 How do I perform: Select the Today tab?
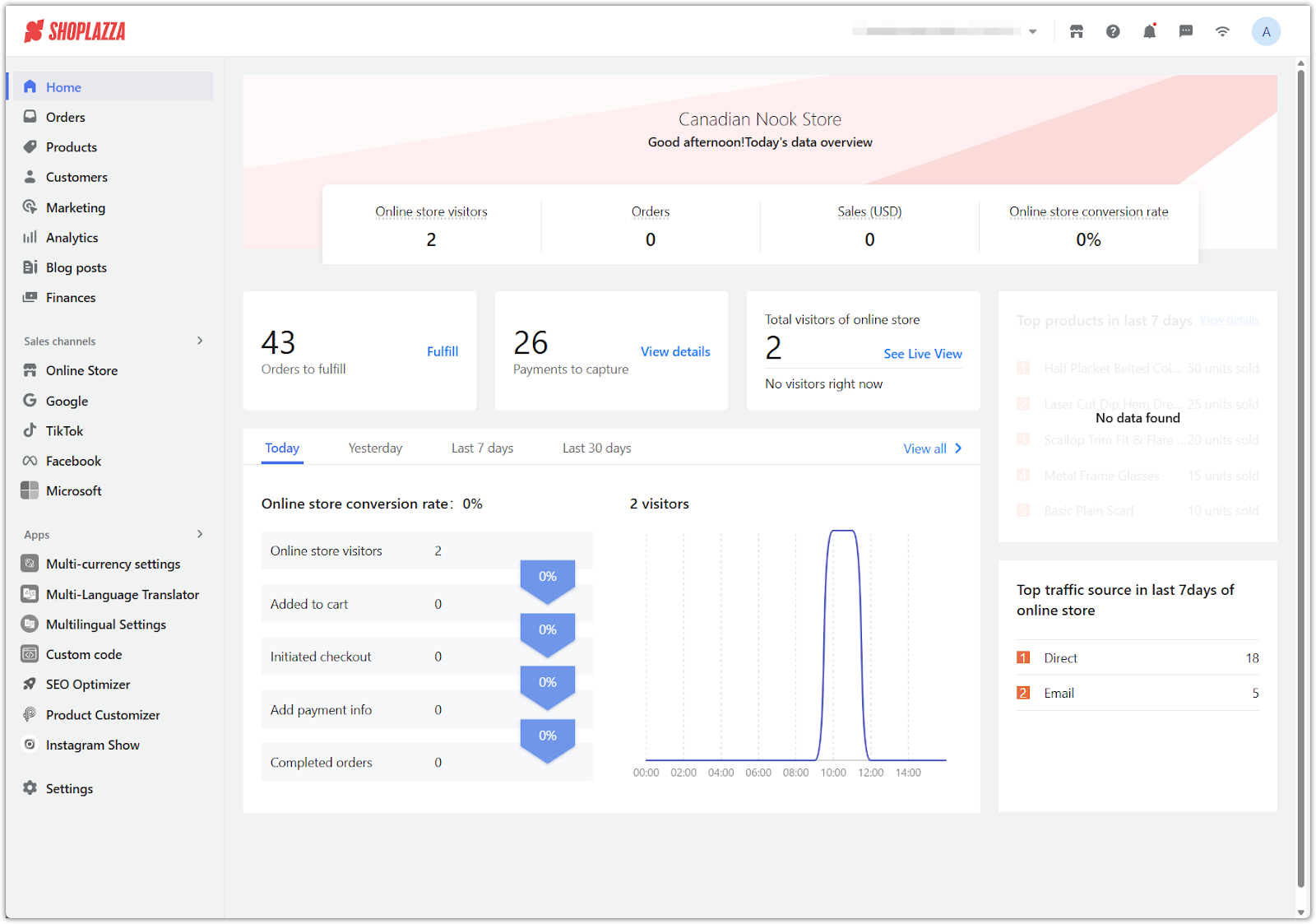click(x=282, y=448)
